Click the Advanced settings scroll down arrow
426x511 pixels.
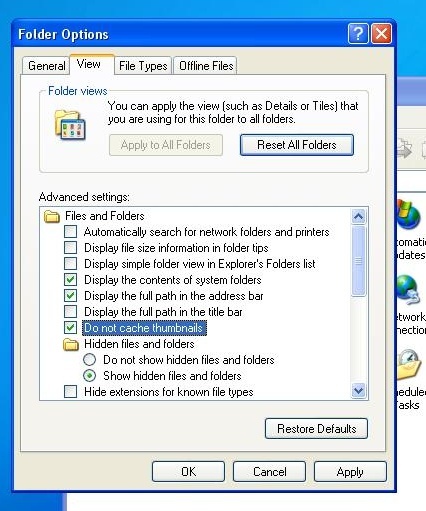click(358, 390)
